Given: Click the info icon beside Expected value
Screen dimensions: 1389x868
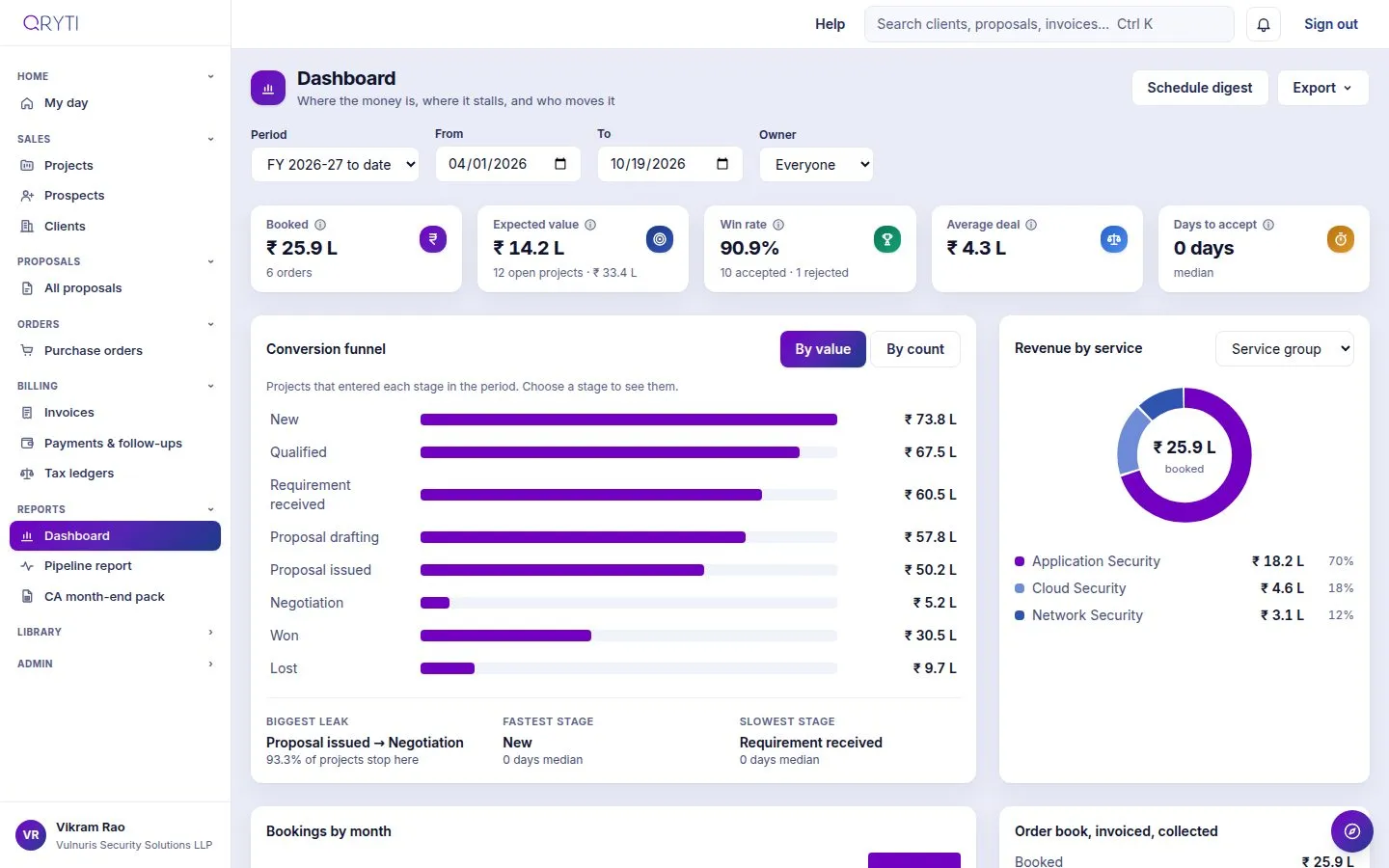Looking at the screenshot, I should click(x=590, y=225).
